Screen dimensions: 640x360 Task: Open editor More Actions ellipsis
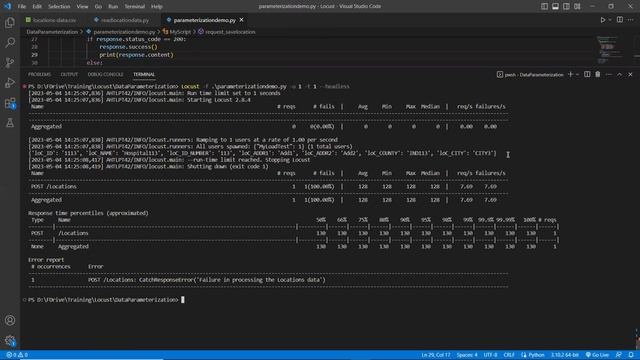pos(631,20)
